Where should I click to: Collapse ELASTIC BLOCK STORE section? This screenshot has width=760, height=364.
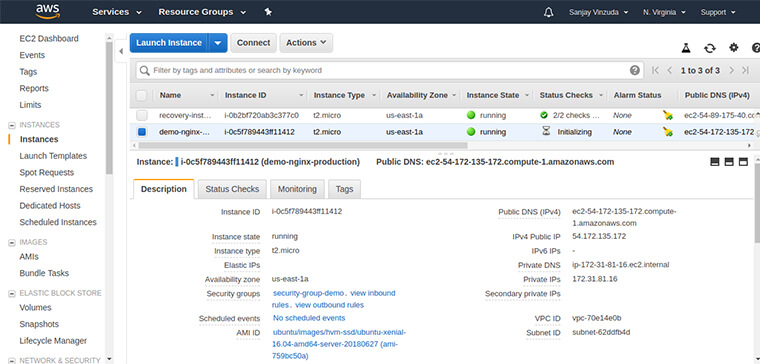(x=12, y=293)
